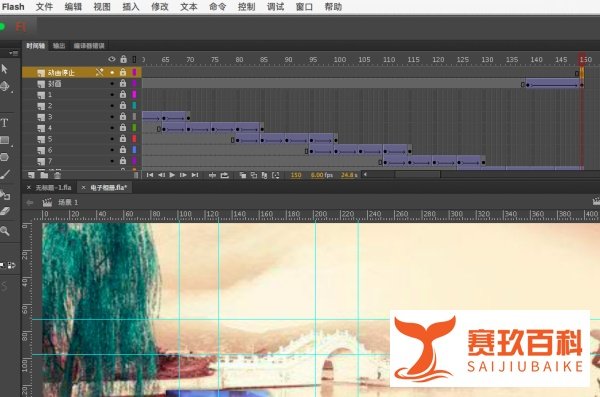The height and width of the screenshot is (397, 600).
Task: Toggle Onion Skin Outlines icon
Action: pos(253,175)
